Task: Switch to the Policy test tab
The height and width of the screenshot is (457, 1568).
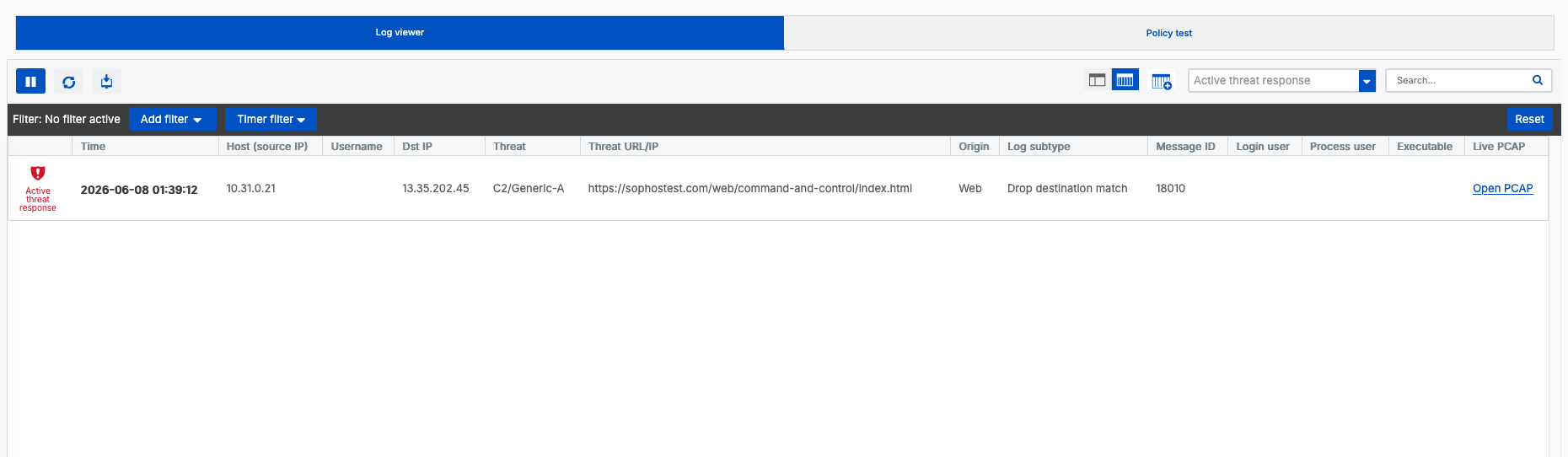Action: [x=1168, y=33]
